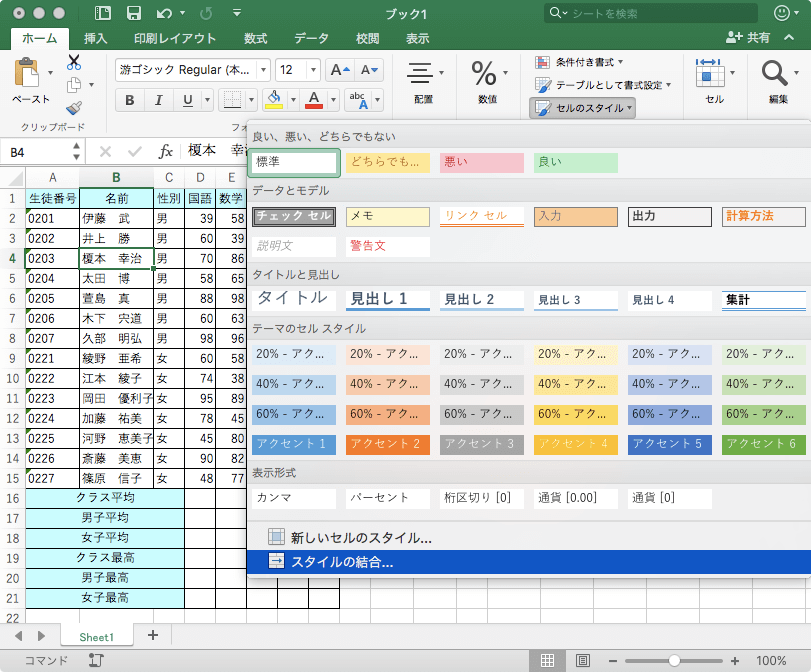The image size is (811, 672).
Task: Increase font size with large A
Action: click(340, 70)
